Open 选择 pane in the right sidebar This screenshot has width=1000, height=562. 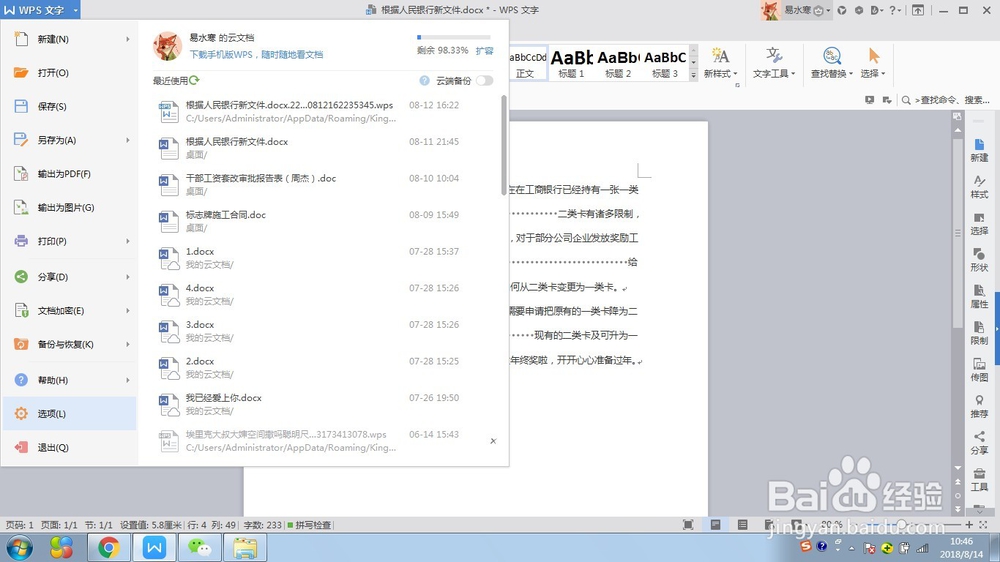pyautogui.click(x=980, y=224)
